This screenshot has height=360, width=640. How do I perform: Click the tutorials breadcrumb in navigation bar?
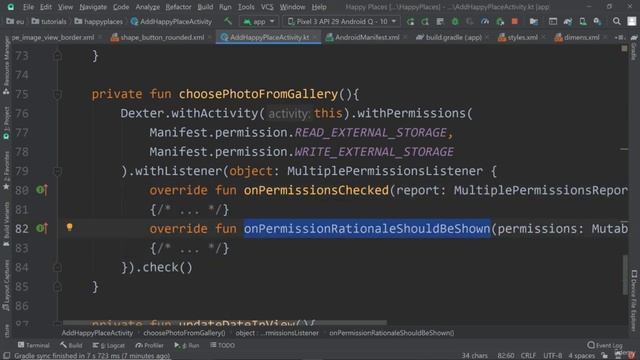pyautogui.click(x=49, y=21)
